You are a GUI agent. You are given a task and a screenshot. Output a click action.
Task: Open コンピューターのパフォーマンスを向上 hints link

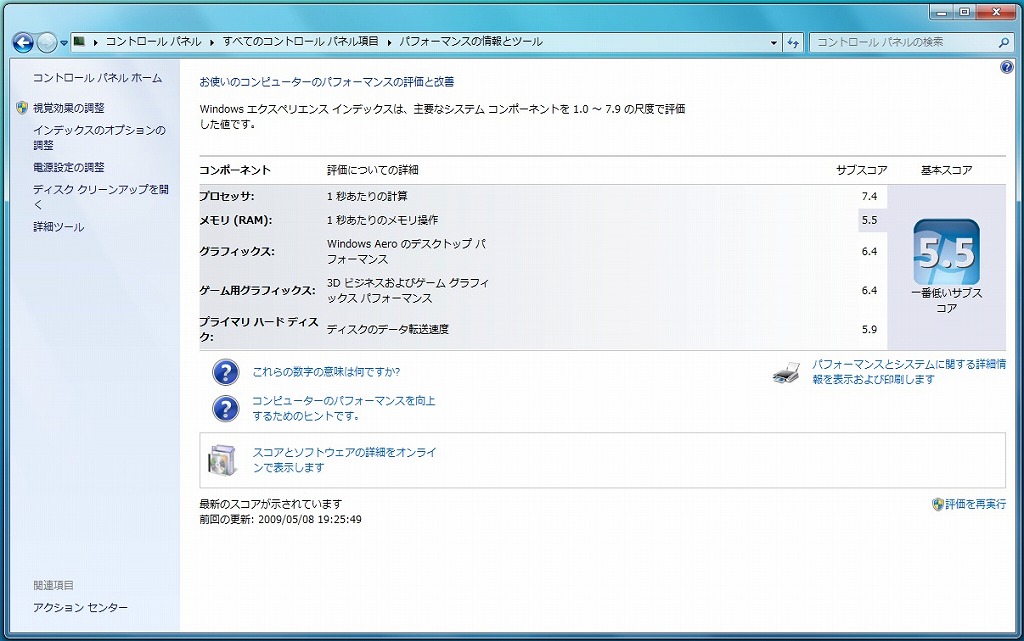coord(344,408)
